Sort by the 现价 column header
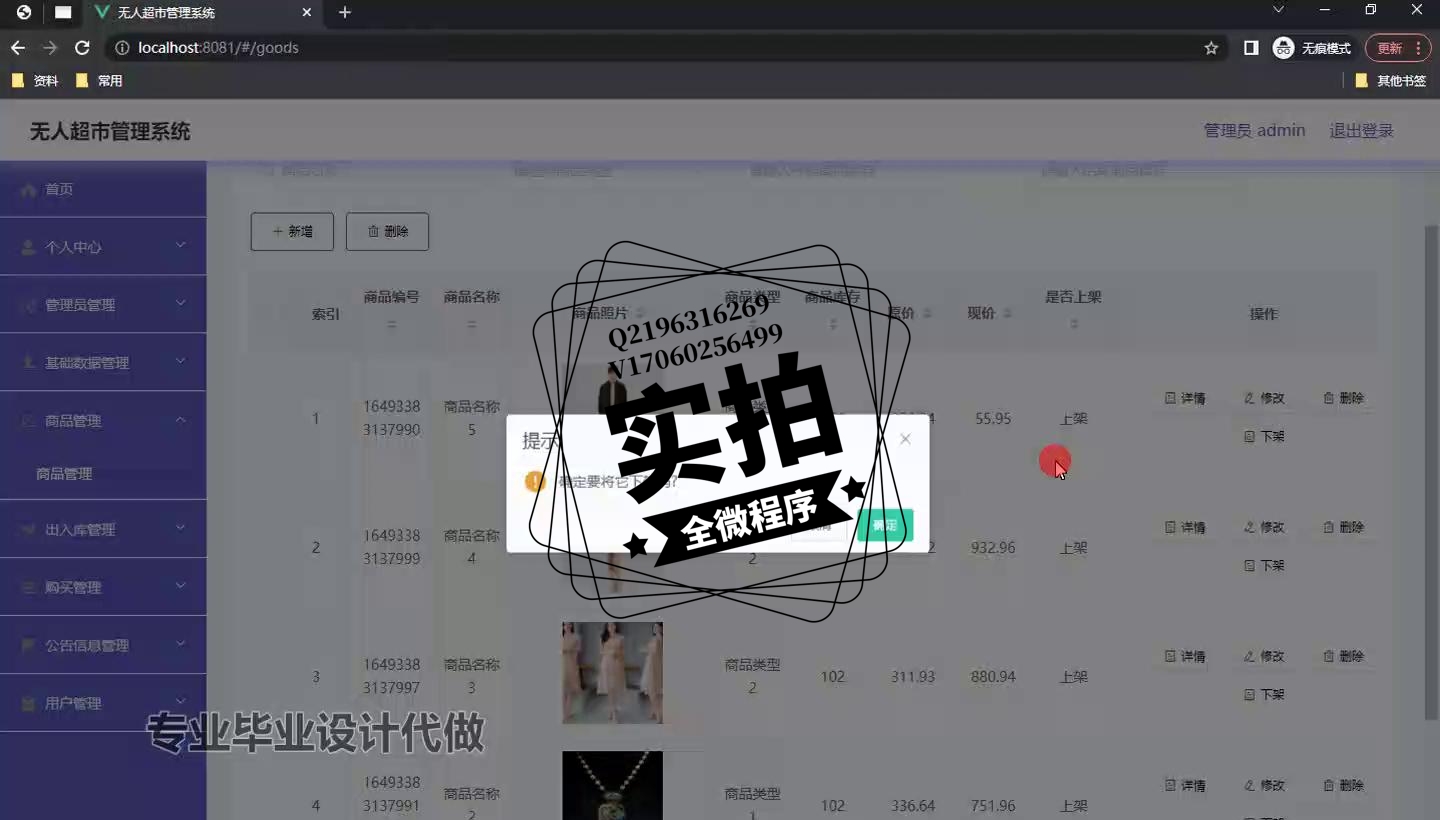 pyautogui.click(x=989, y=313)
